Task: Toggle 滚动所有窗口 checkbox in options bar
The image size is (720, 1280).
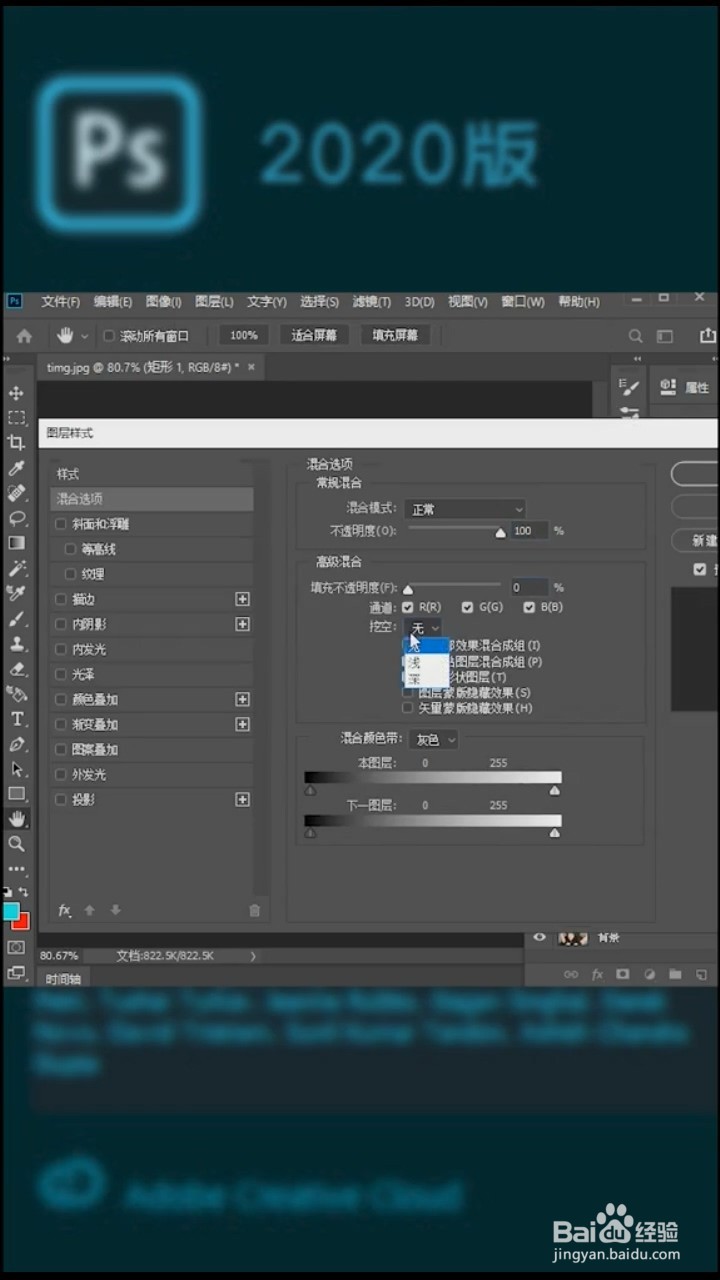Action: [109, 336]
